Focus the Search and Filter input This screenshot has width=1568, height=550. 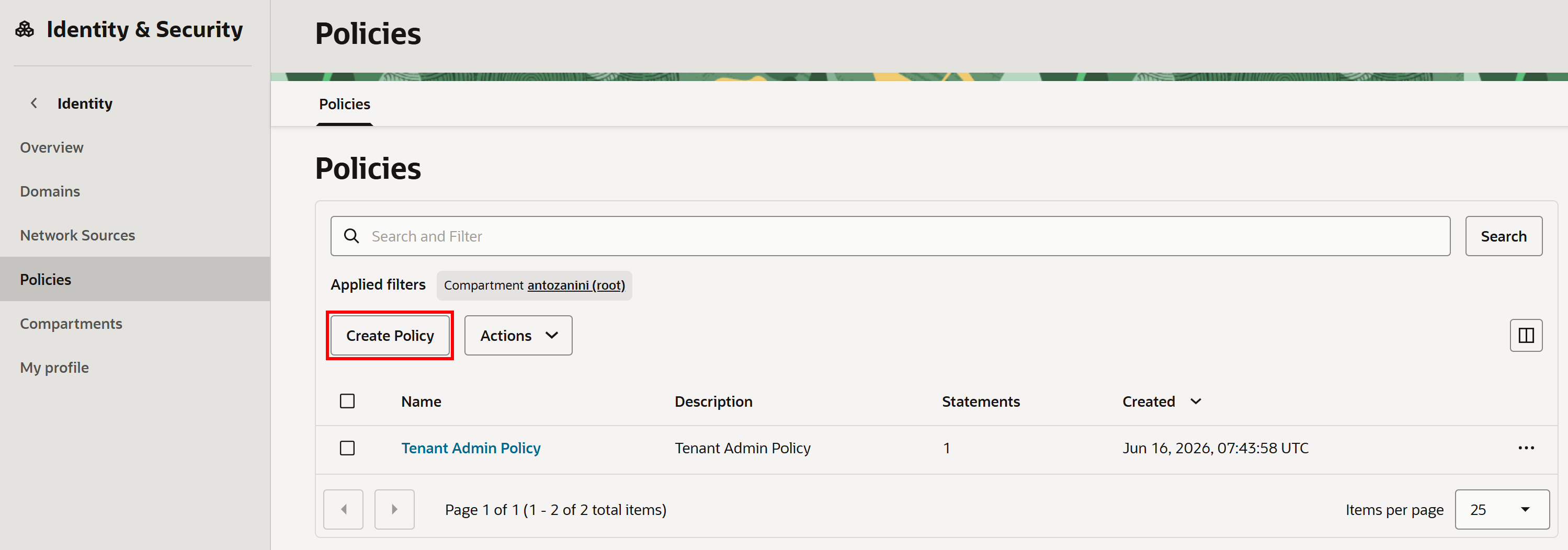click(890, 236)
